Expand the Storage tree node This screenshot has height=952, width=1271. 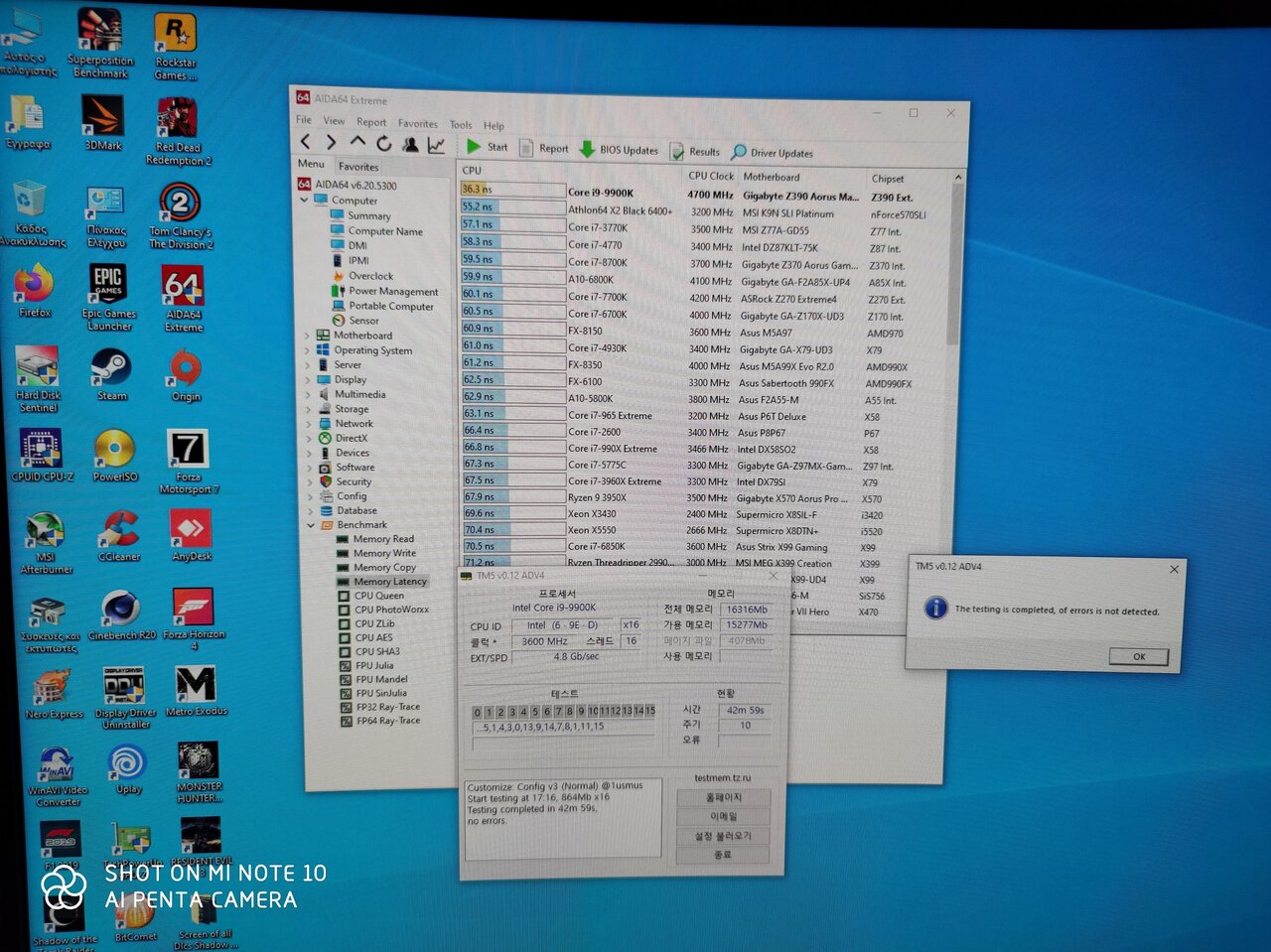click(309, 409)
